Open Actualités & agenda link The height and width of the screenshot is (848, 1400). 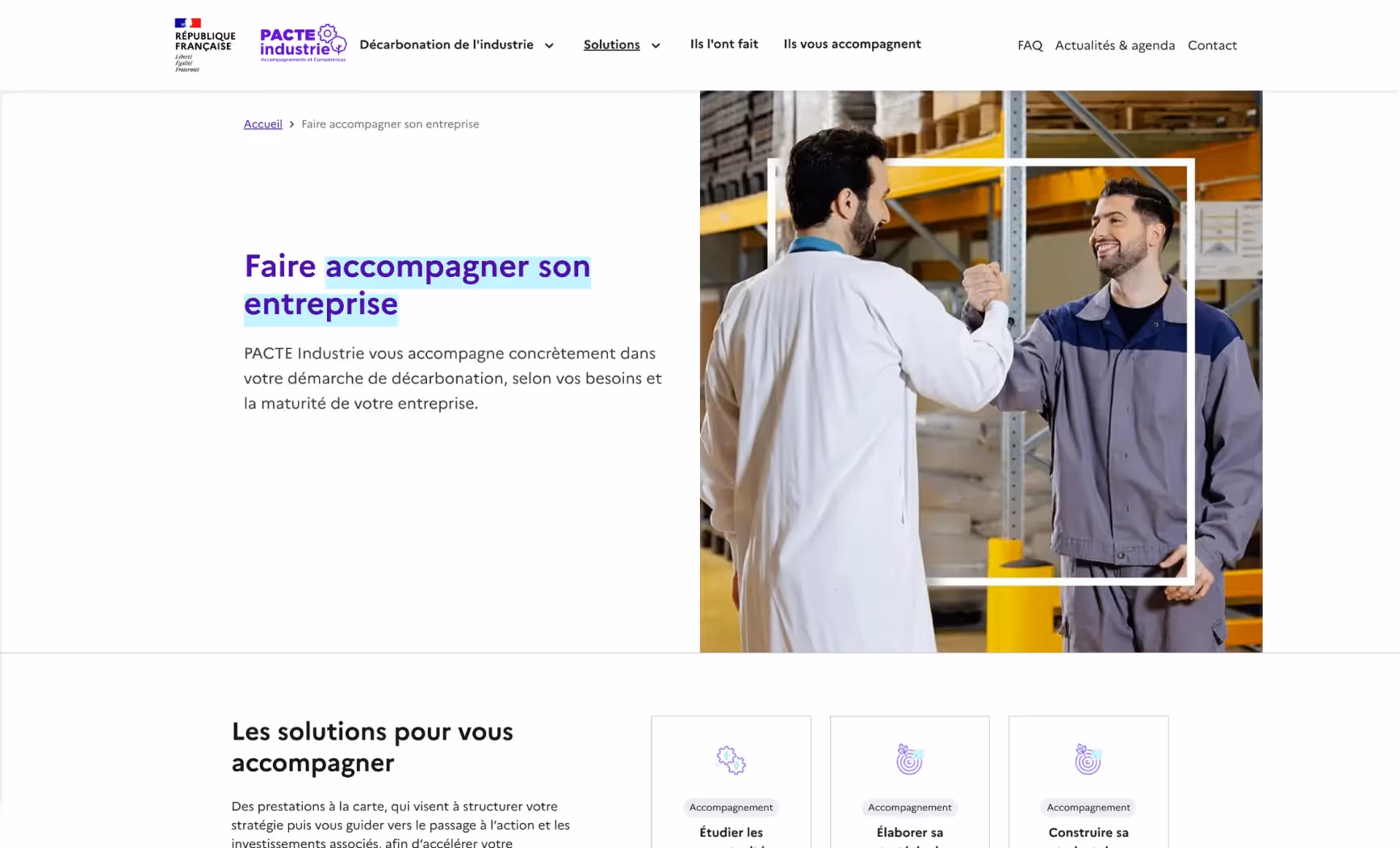[1115, 45]
